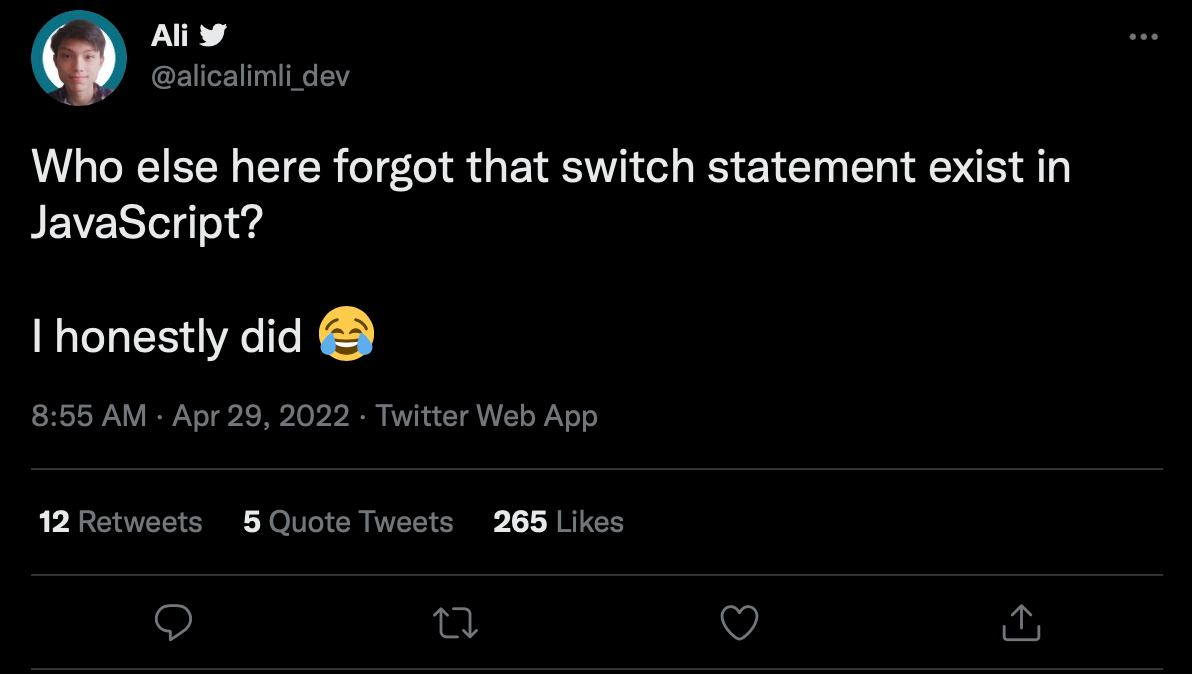Viewport: 1192px width, 674px height.
Task: Select the retweet icon
Action: [x=456, y=622]
